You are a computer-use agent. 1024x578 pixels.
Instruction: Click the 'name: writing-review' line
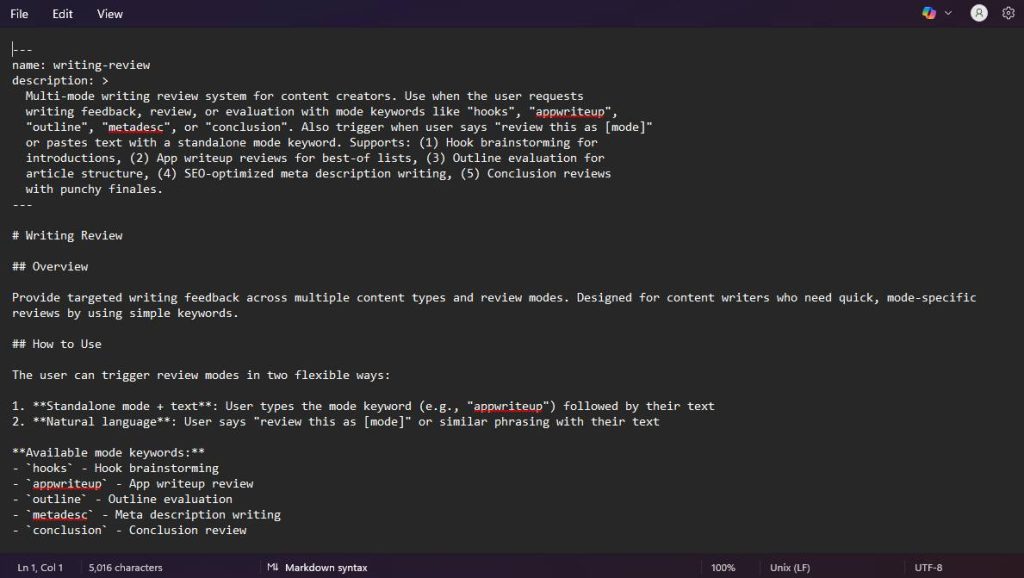pyautogui.click(x=81, y=65)
